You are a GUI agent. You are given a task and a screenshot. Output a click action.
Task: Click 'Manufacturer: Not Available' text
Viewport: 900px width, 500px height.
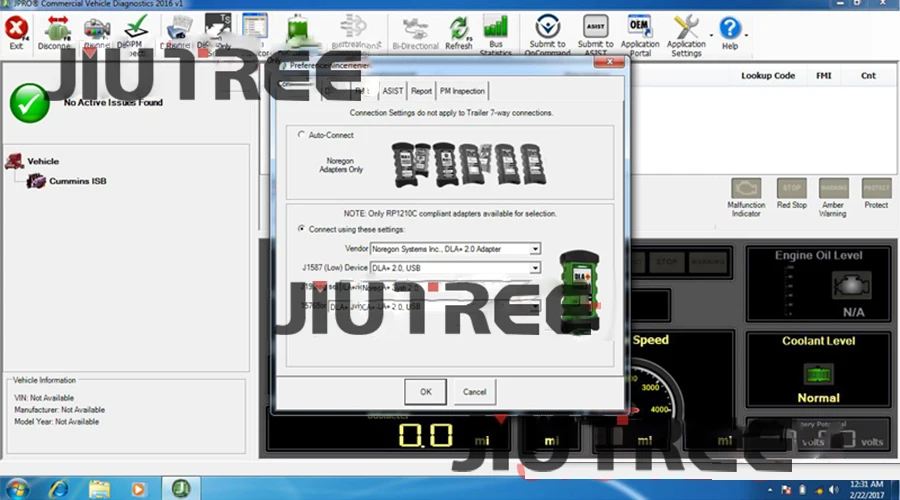pos(60,410)
